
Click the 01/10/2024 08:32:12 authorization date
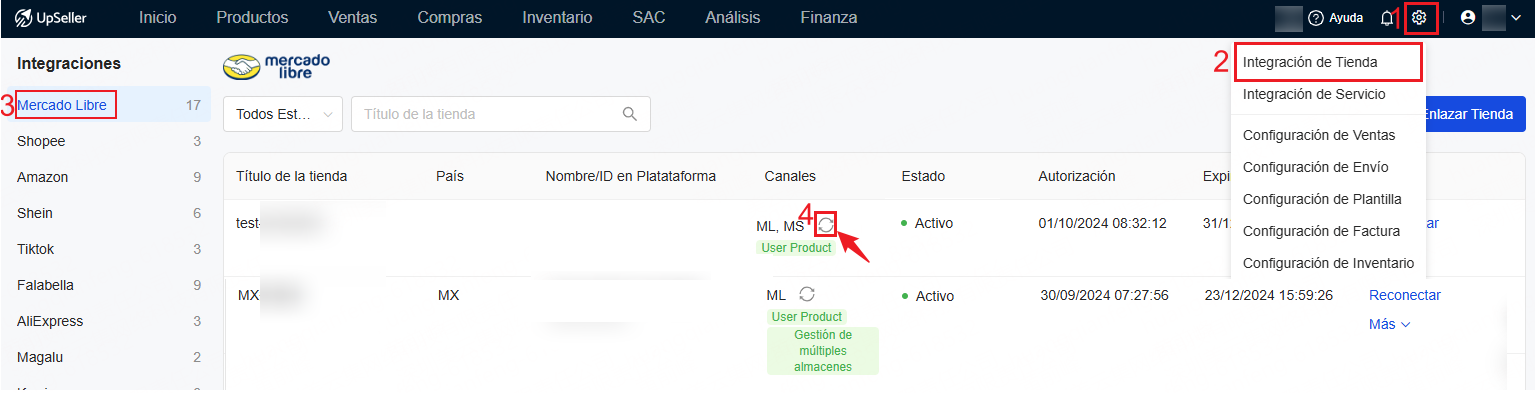point(1103,223)
